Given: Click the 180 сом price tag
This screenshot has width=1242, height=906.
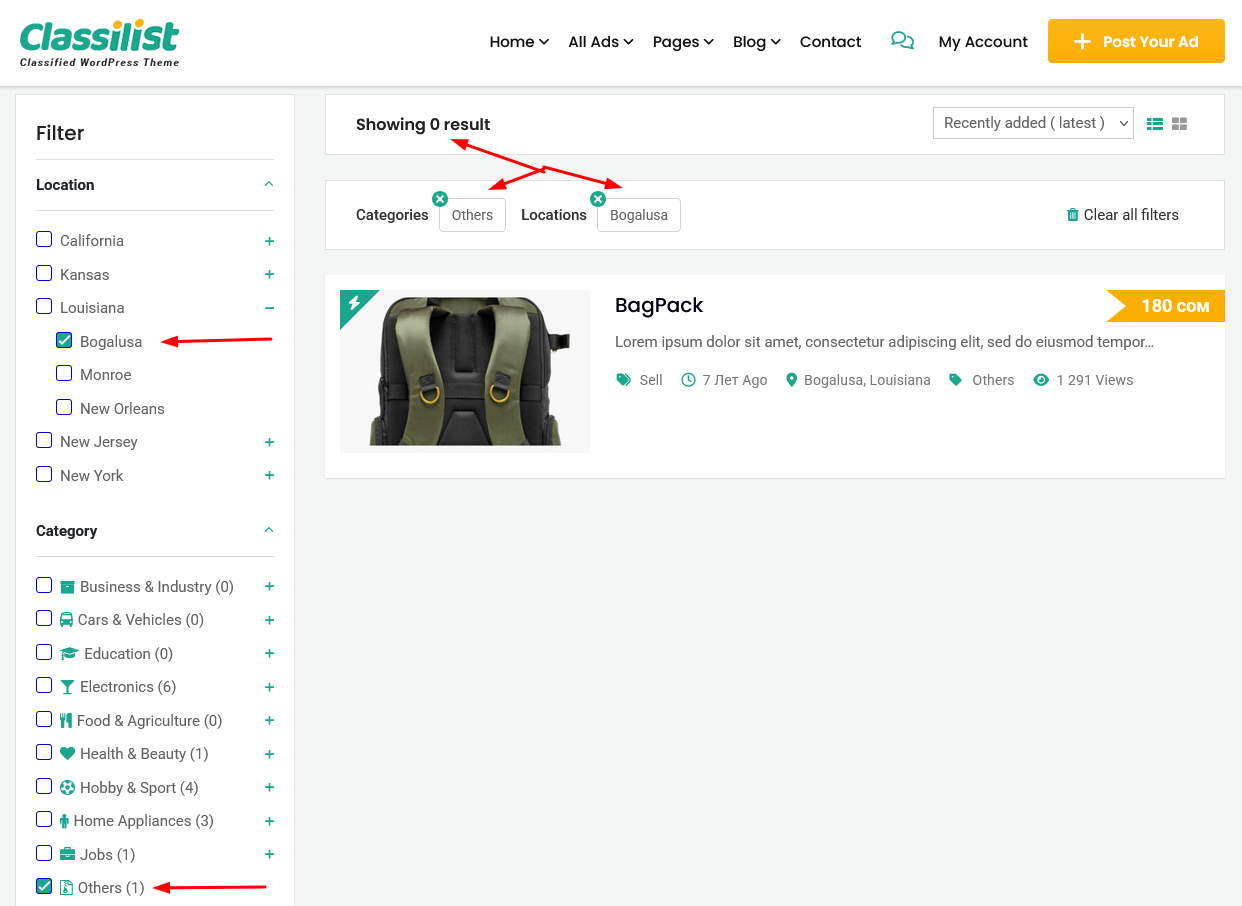Looking at the screenshot, I should click(x=1166, y=306).
